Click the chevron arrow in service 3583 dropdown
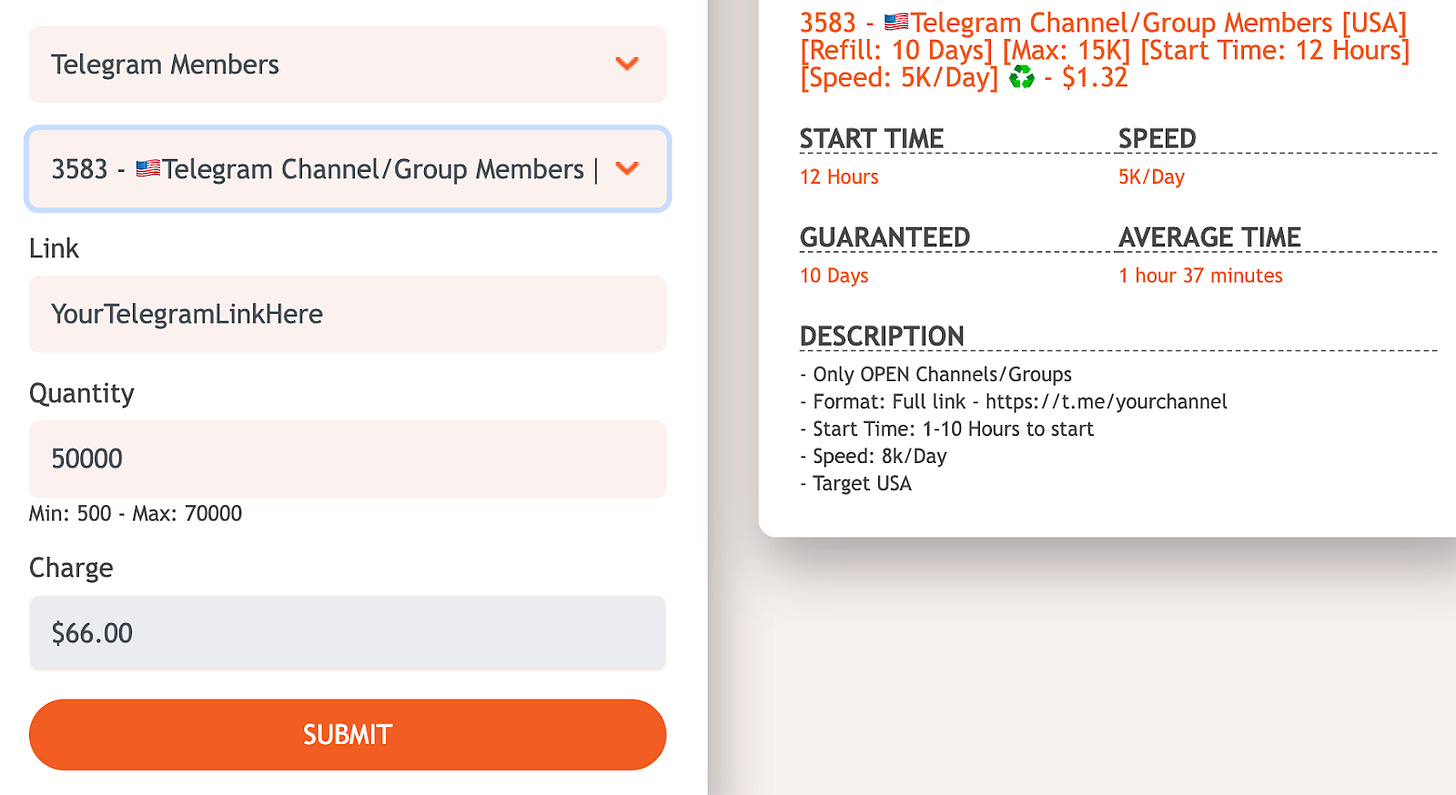 [627, 168]
